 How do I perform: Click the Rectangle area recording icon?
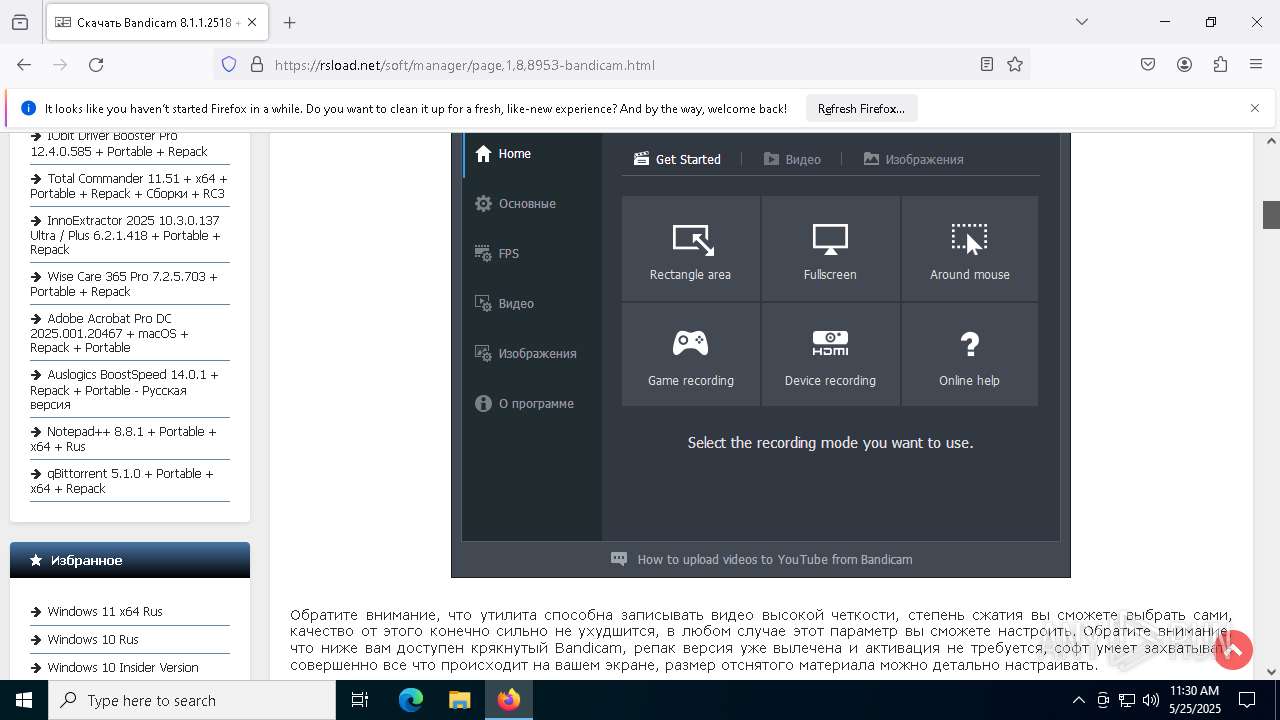691,239
